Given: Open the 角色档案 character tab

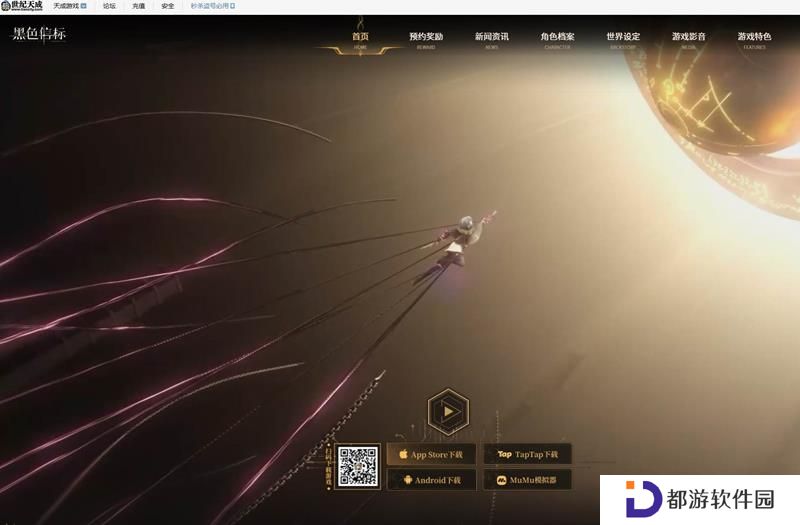Looking at the screenshot, I should tap(557, 38).
